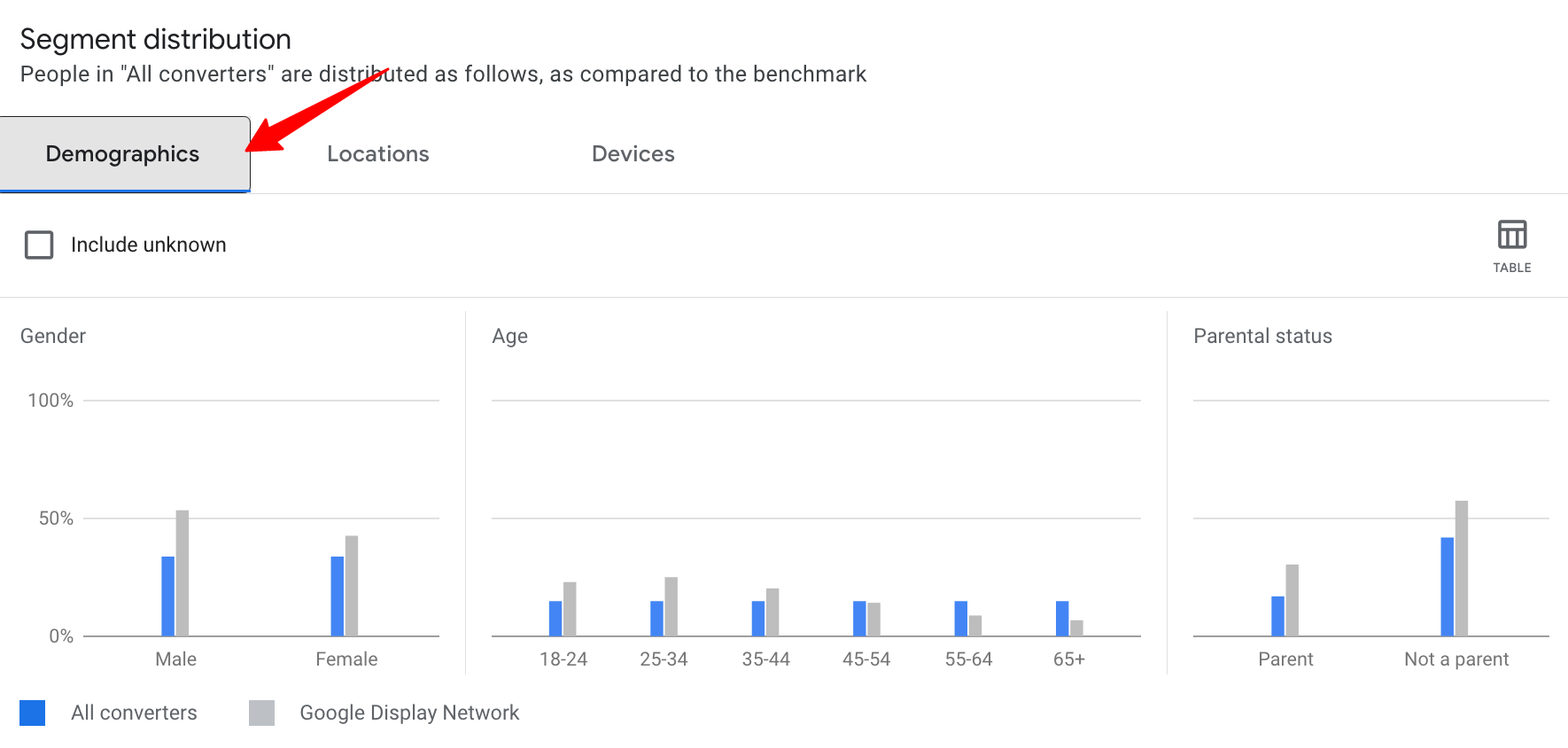The height and width of the screenshot is (748, 1568).
Task: Click the Female gray benchmark bar
Action: tap(352, 586)
